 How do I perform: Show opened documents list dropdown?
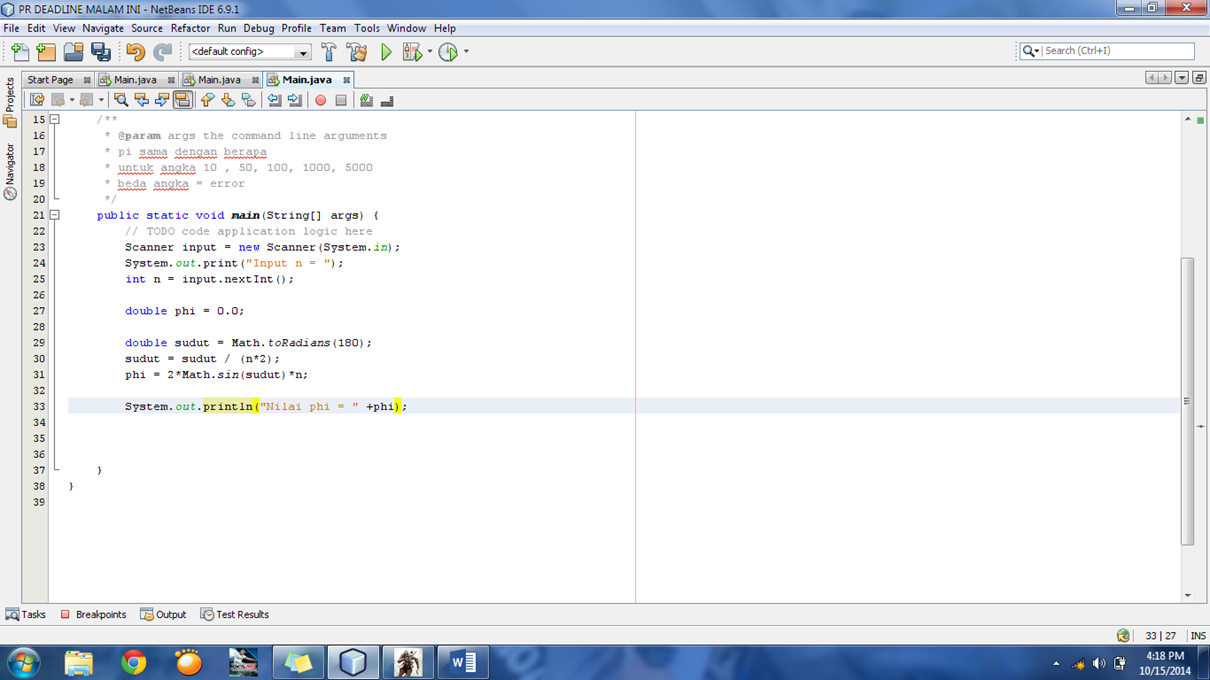pyautogui.click(x=1182, y=78)
